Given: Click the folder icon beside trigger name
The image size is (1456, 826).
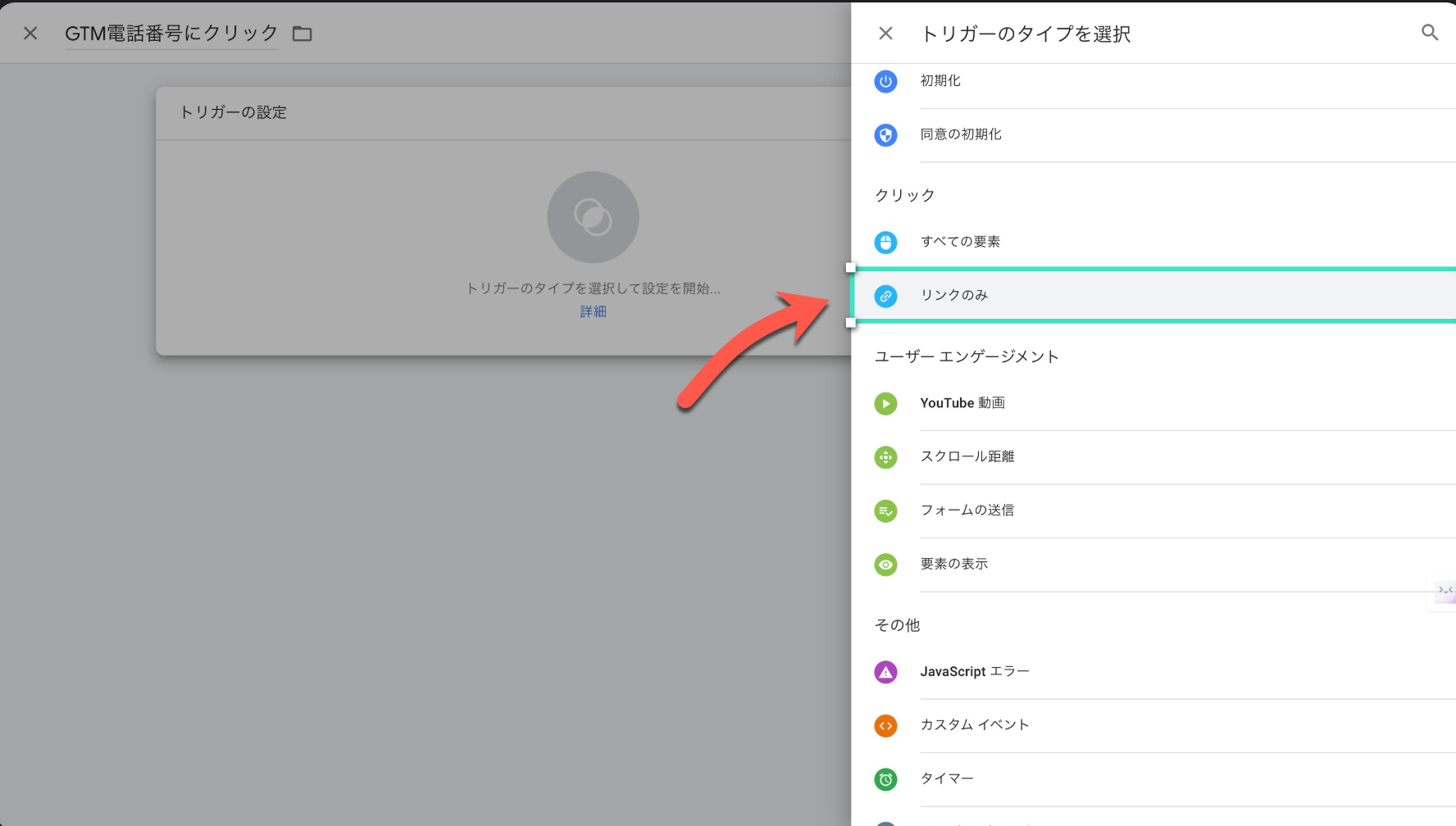Looking at the screenshot, I should pos(303,34).
